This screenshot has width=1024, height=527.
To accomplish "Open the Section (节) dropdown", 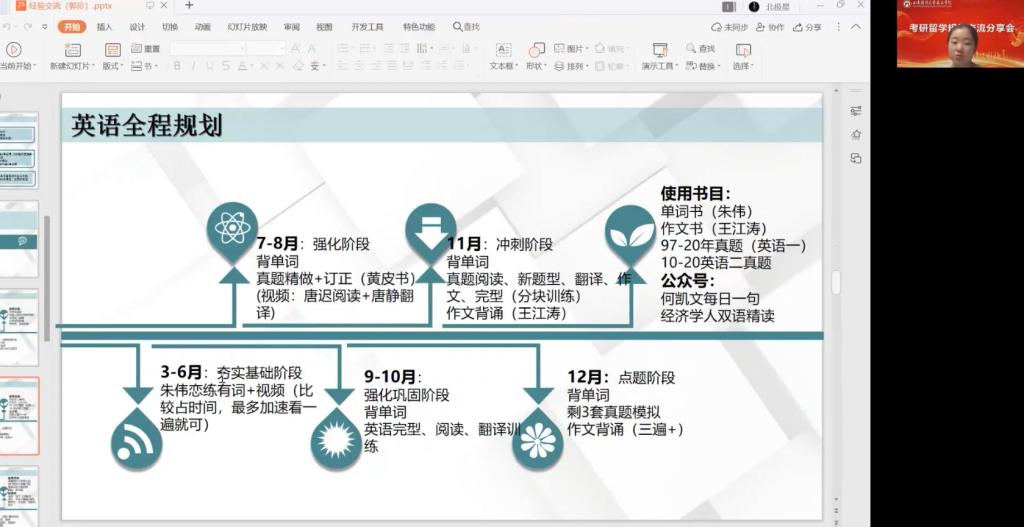I will 145,67.
